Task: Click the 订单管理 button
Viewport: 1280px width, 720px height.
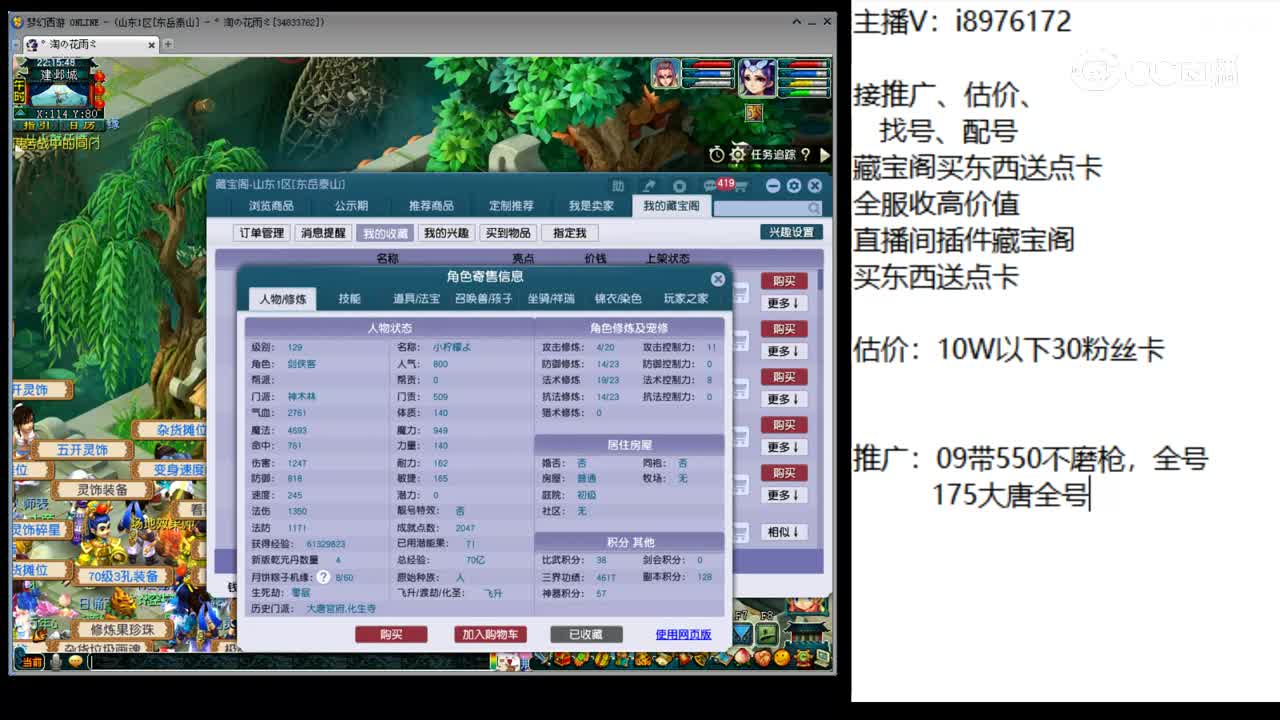Action: [x=261, y=233]
